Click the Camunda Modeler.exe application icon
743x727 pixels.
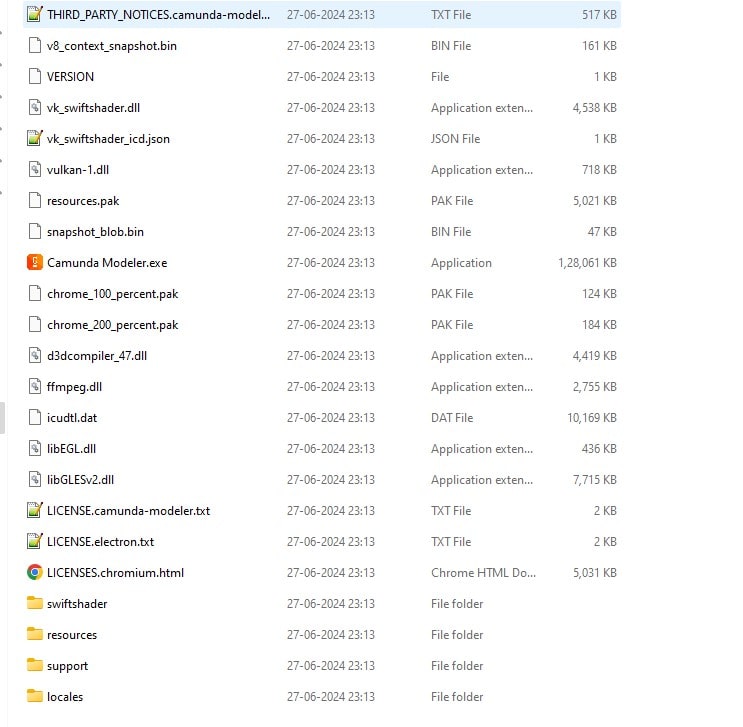pyautogui.click(x=35, y=263)
